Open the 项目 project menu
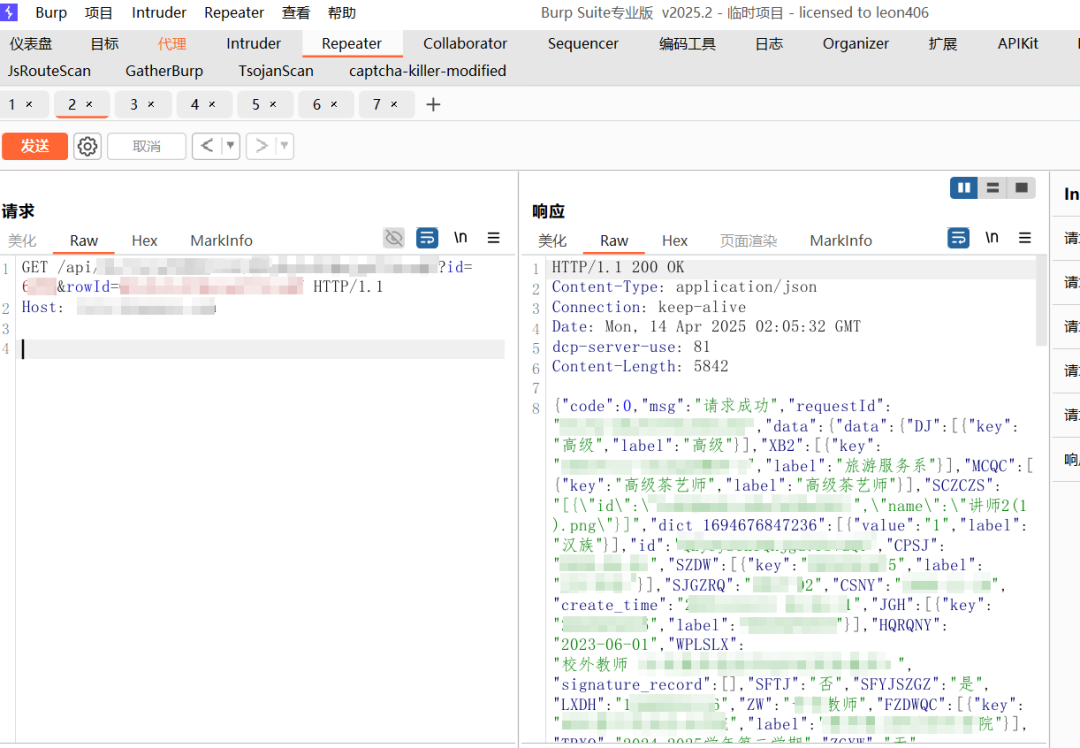Viewport: 1080px width, 748px height. pos(98,12)
